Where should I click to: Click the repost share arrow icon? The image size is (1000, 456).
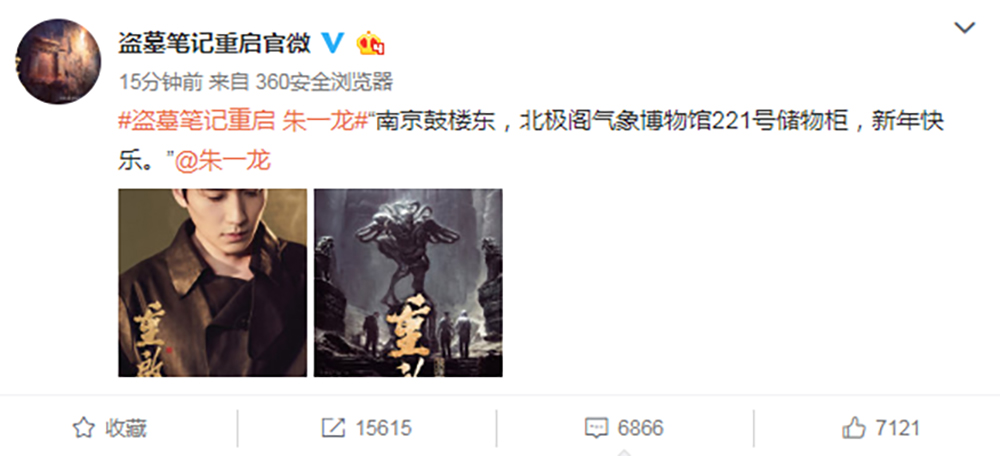[x=334, y=428]
